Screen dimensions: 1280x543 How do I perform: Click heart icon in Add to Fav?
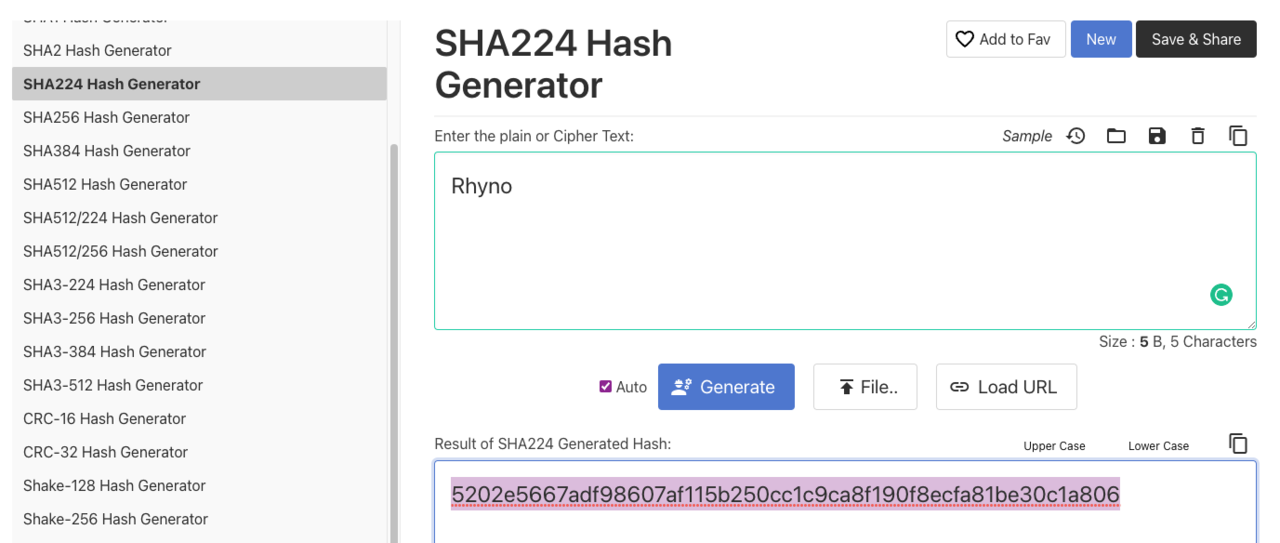point(964,39)
